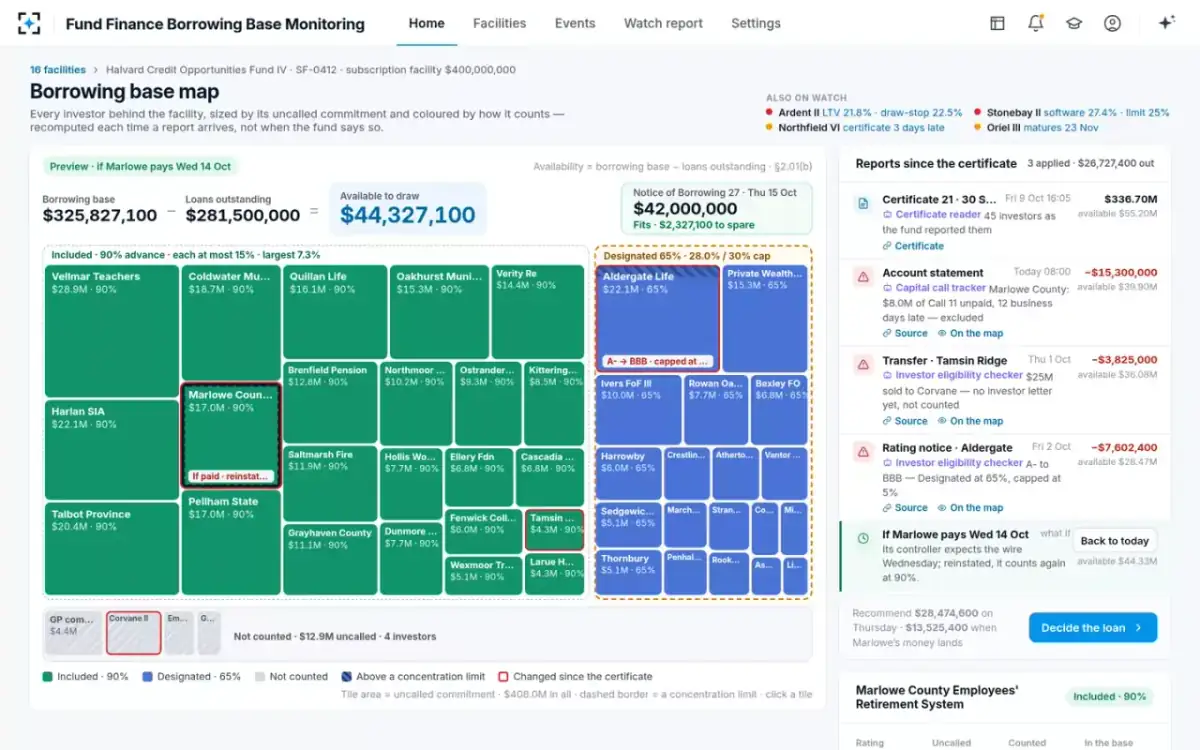Show Rating notice Aldergate On the map
Screen dimensions: 1200x750
click(970, 508)
